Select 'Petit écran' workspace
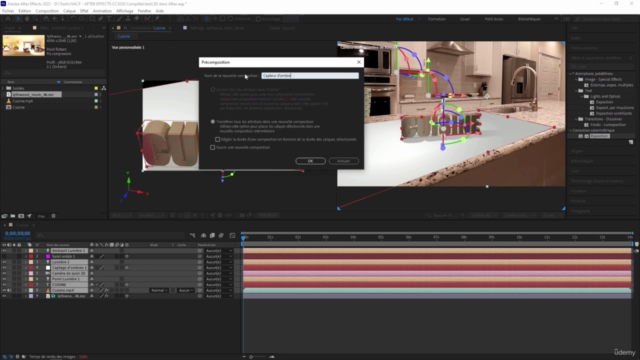The image size is (640, 360). tap(494, 19)
